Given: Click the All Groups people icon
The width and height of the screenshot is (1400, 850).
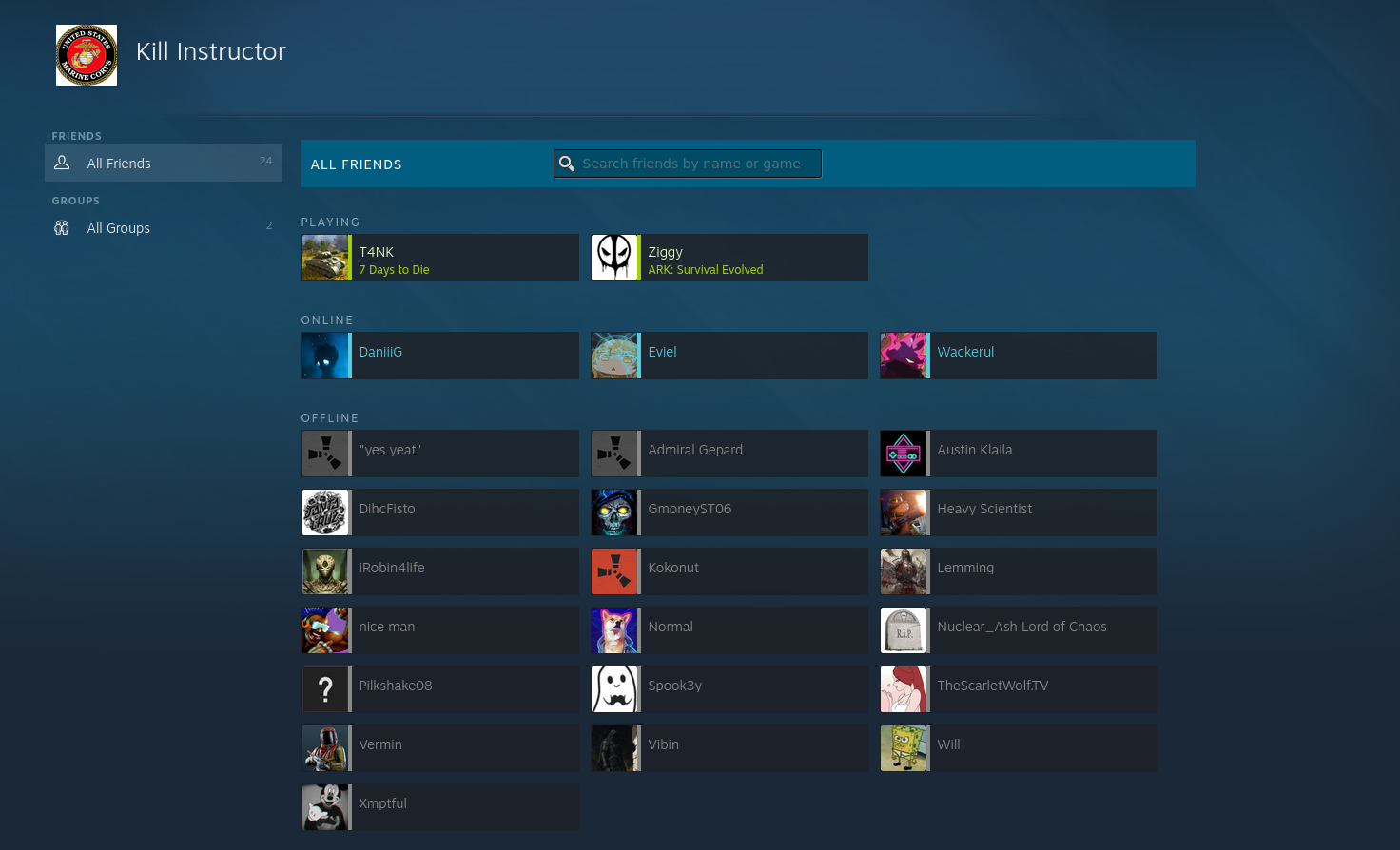Looking at the screenshot, I should pos(62,227).
